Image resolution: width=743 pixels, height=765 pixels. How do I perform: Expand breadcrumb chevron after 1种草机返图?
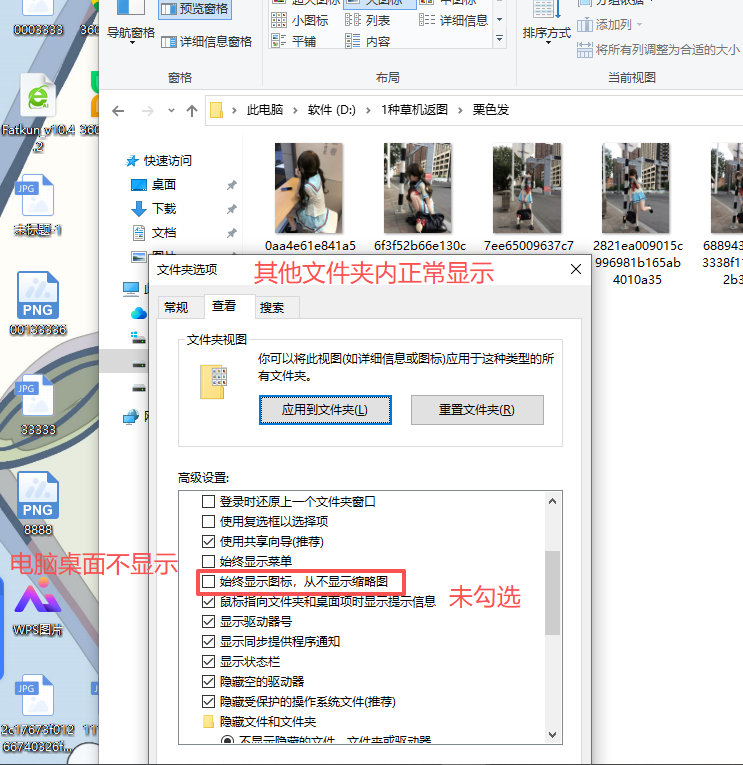[x=460, y=111]
